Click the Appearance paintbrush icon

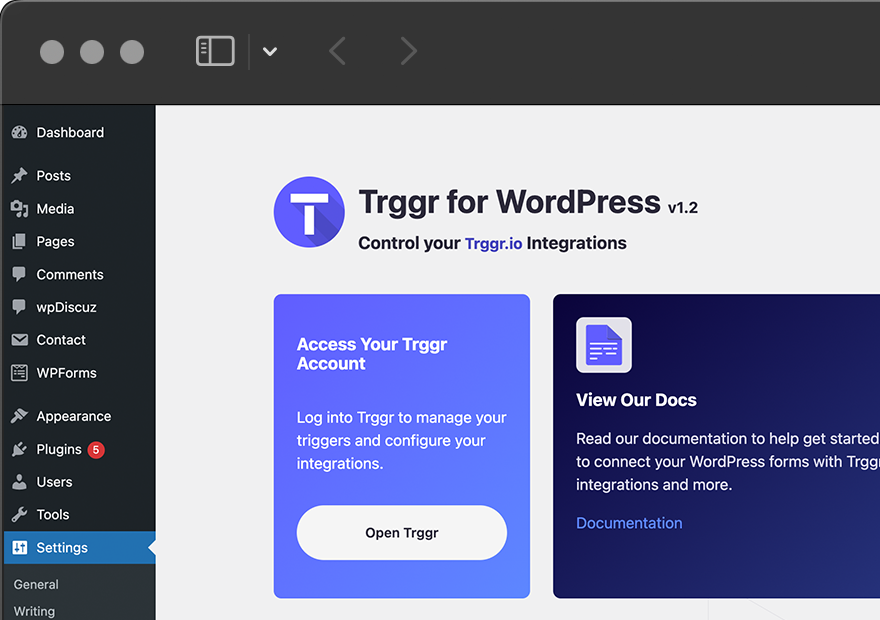(x=19, y=416)
